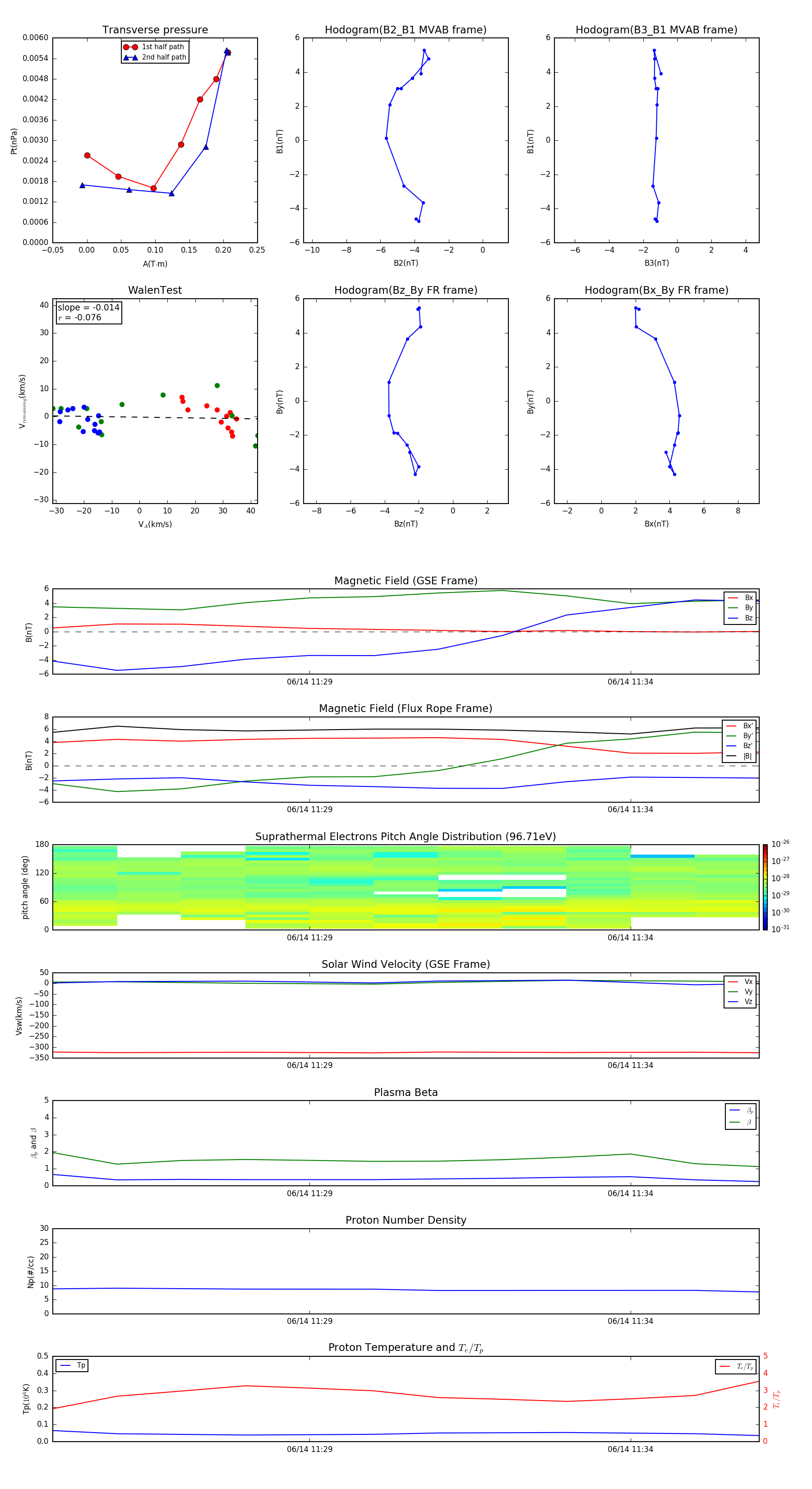Click the 'Np(#/cc)' y-axis label
This screenshot has width=812, height=1489.
click(x=31, y=1272)
